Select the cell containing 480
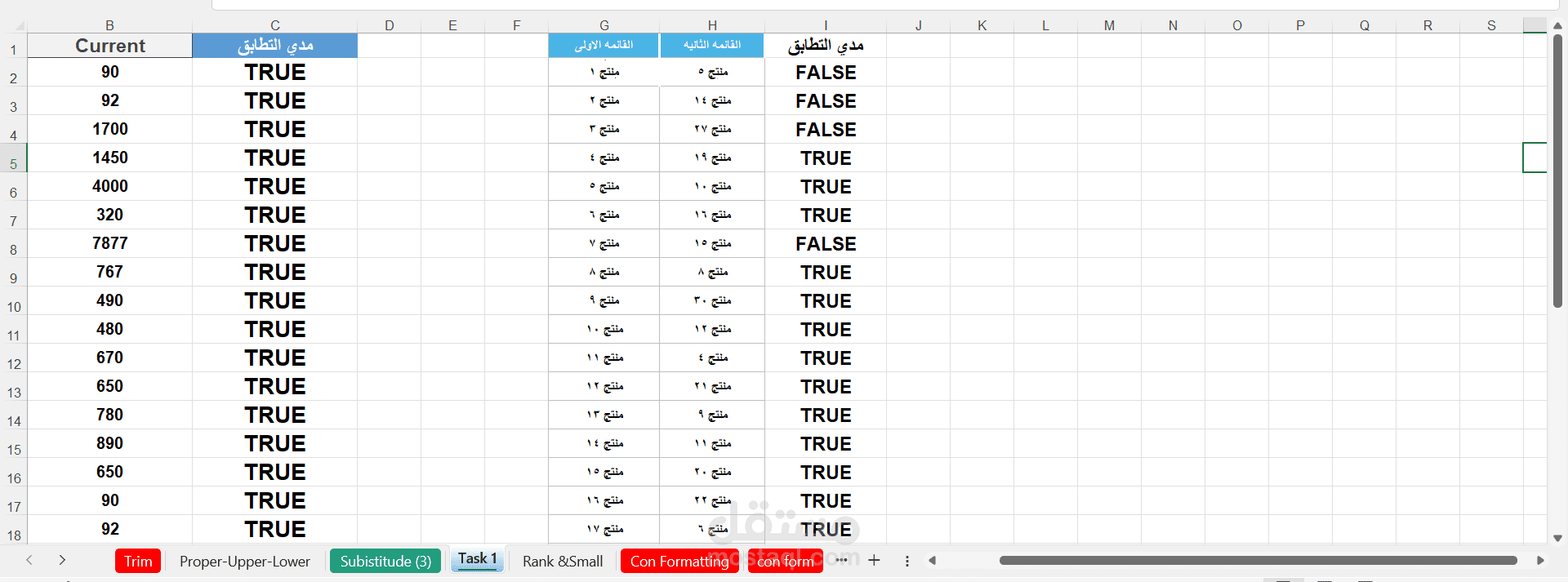 [110, 329]
